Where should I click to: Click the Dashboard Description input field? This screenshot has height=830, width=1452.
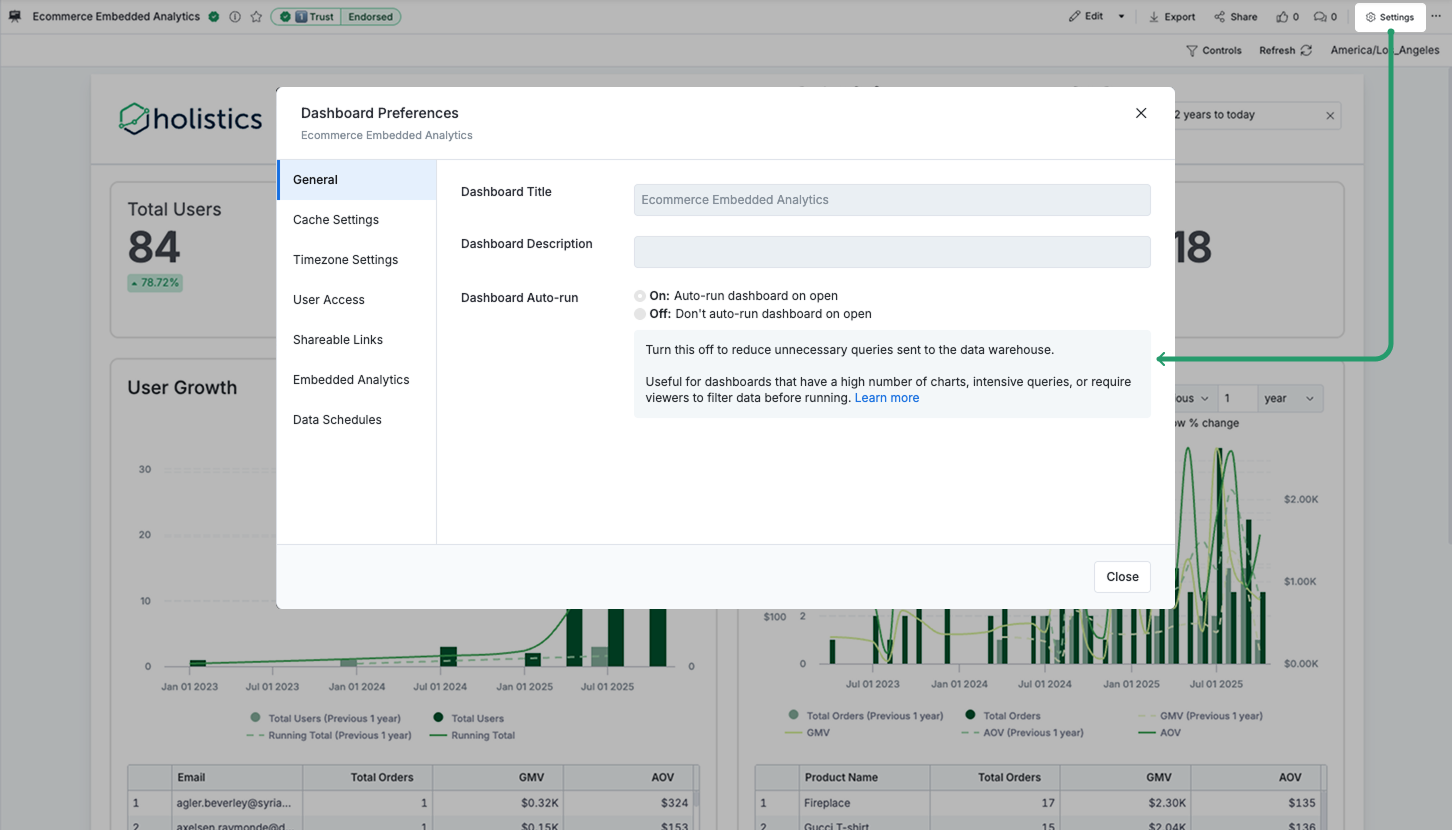(891, 252)
